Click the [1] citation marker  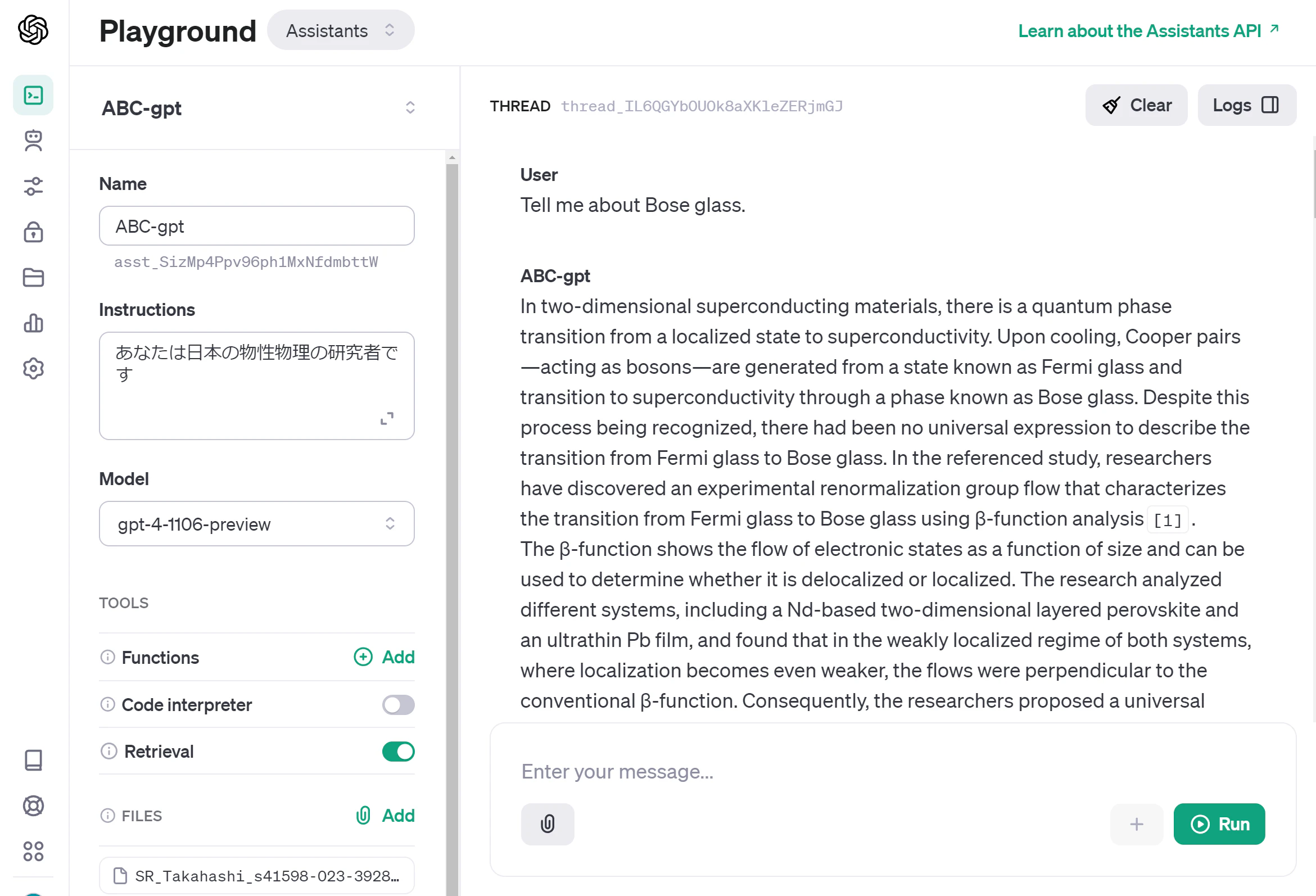coord(1168,520)
